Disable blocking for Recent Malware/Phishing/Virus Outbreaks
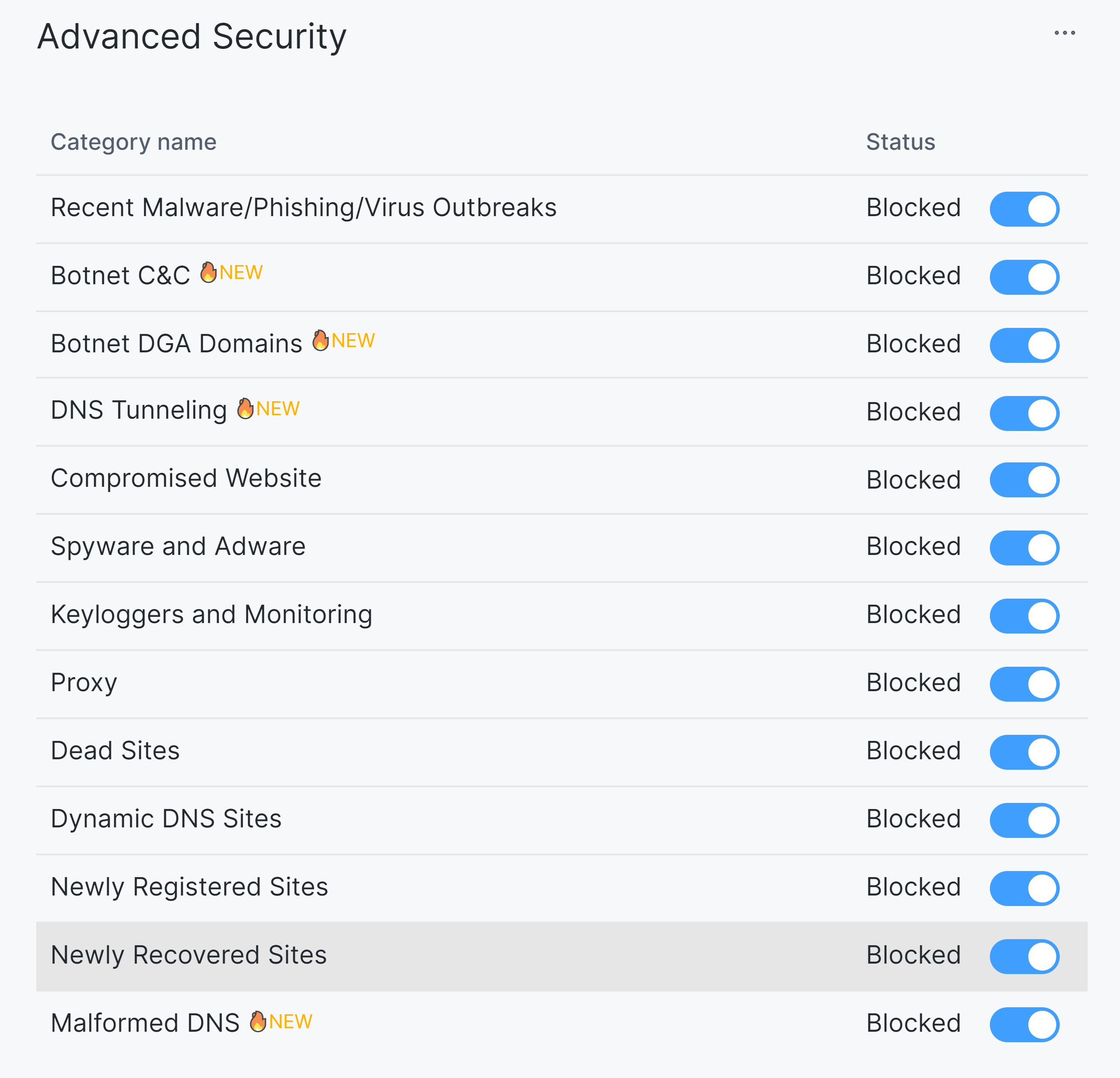Image resolution: width=1120 pixels, height=1078 pixels. point(1024,209)
